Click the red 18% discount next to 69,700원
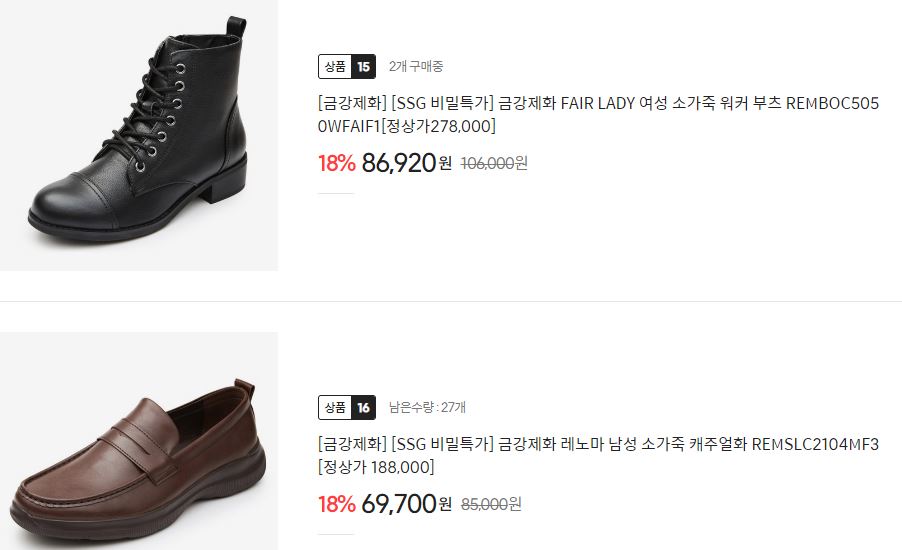902x550 pixels. [x=337, y=505]
